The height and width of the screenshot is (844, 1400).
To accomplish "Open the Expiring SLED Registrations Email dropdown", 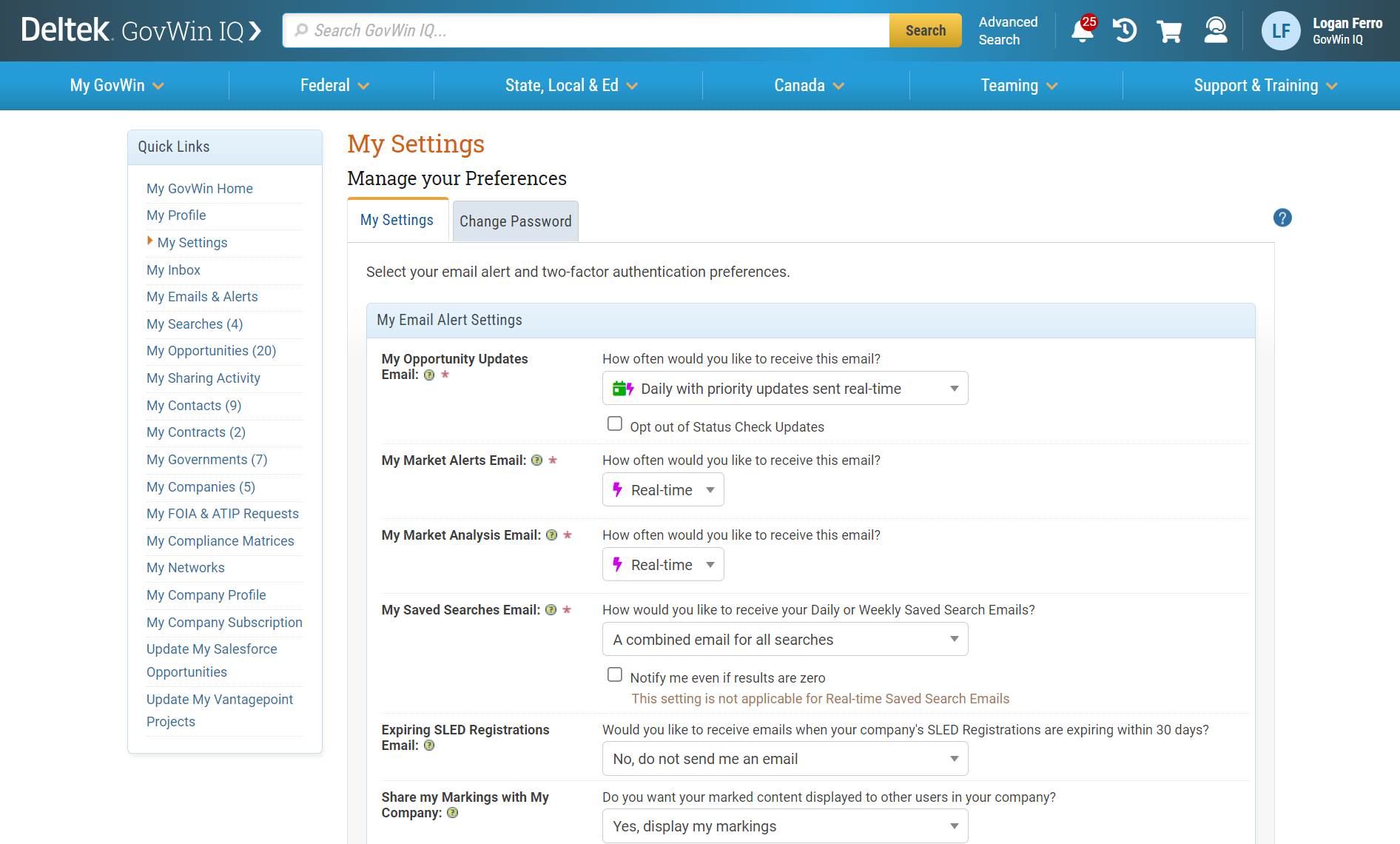I will (x=784, y=758).
